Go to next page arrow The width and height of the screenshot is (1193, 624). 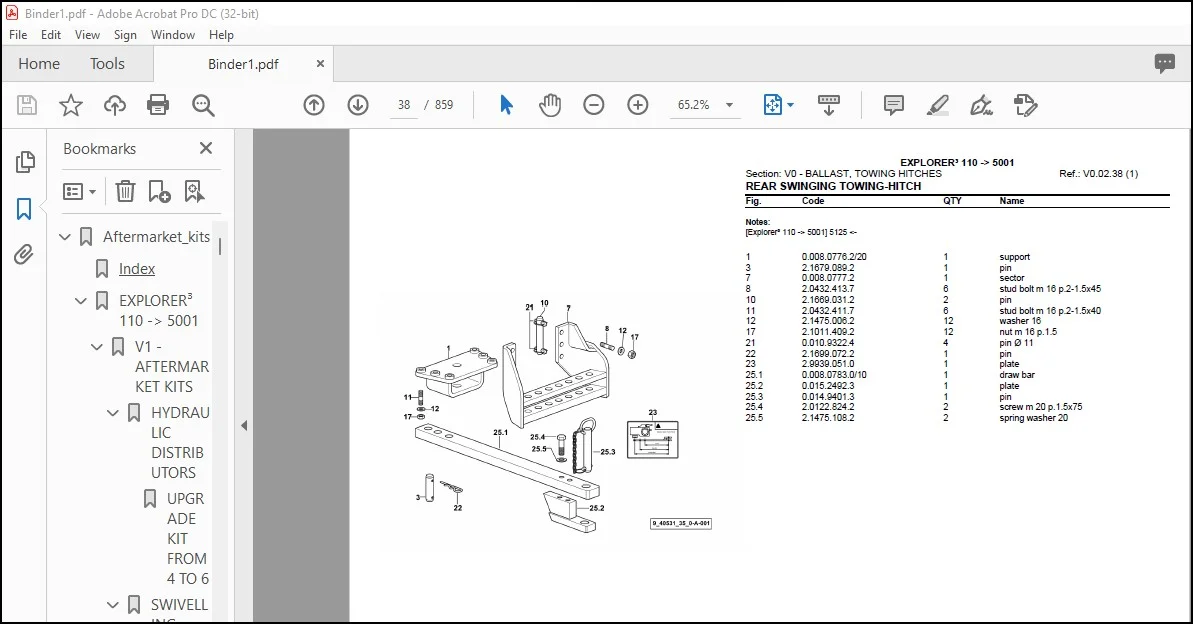(358, 105)
